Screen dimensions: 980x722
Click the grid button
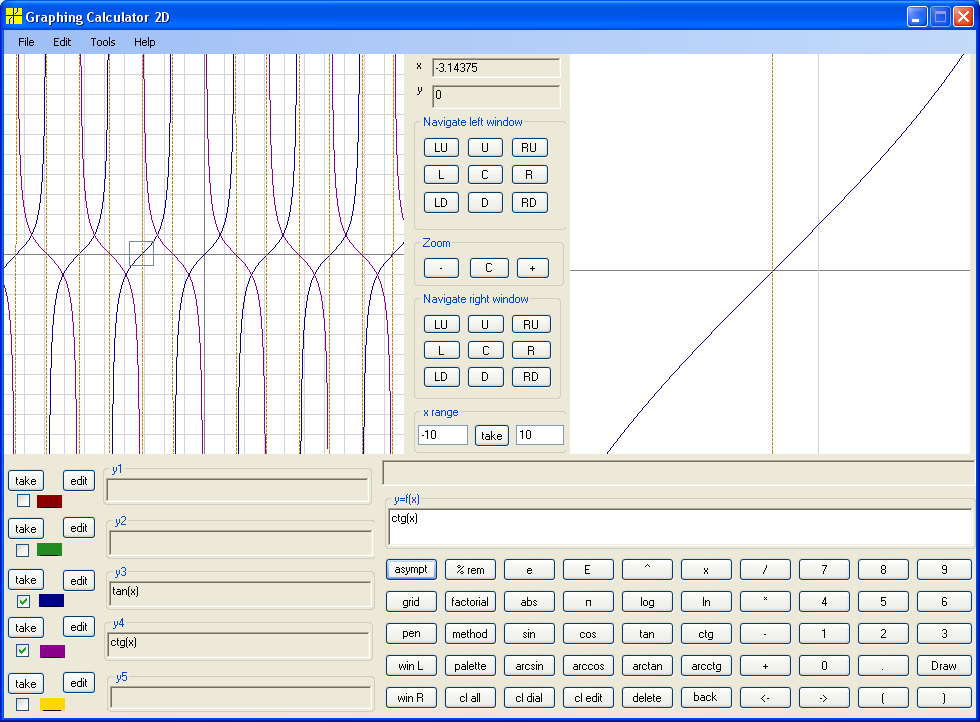[x=411, y=602]
